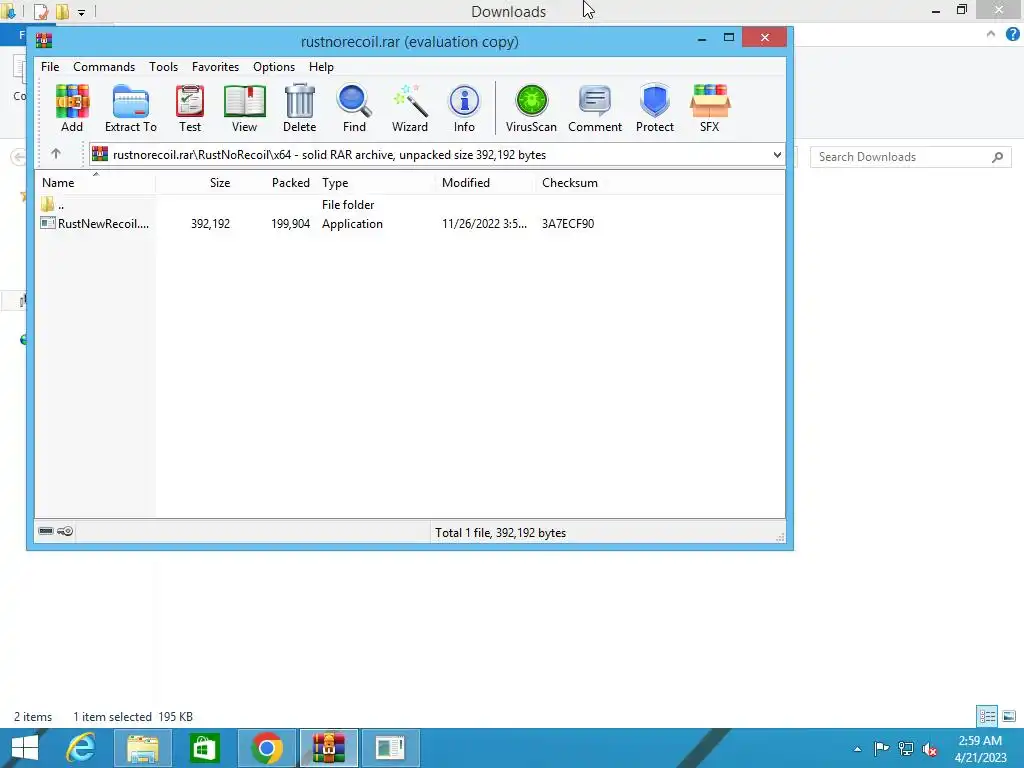The width and height of the screenshot is (1024, 768).
Task: Open the Help menu
Action: [x=321, y=67]
